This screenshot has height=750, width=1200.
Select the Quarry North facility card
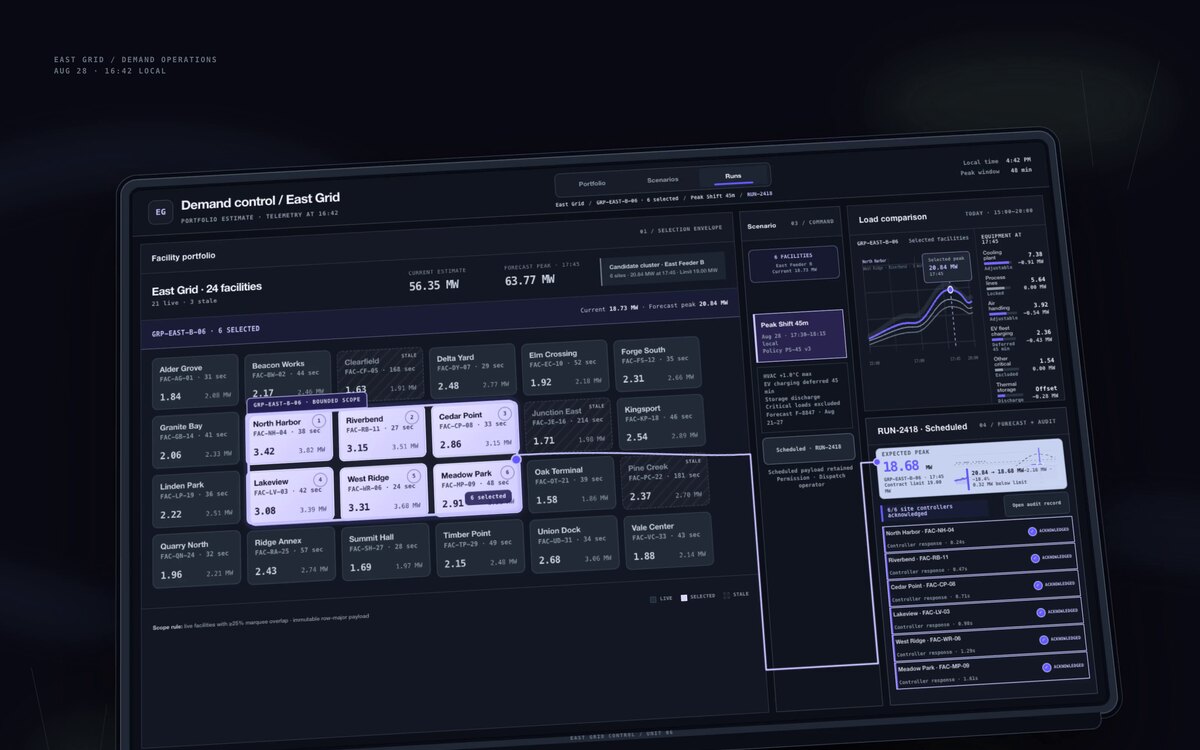198,560
